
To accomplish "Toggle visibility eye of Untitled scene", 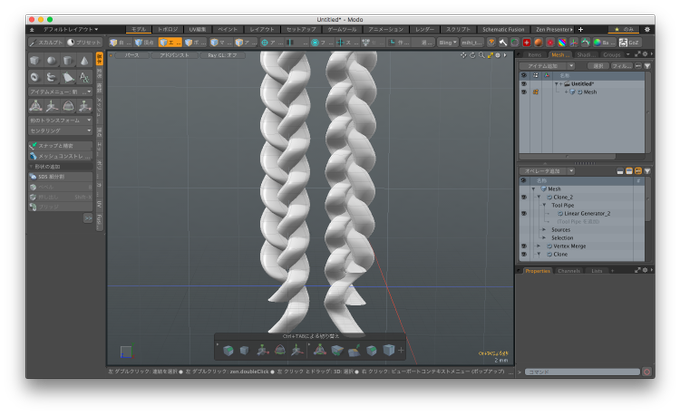I will pyautogui.click(x=524, y=84).
